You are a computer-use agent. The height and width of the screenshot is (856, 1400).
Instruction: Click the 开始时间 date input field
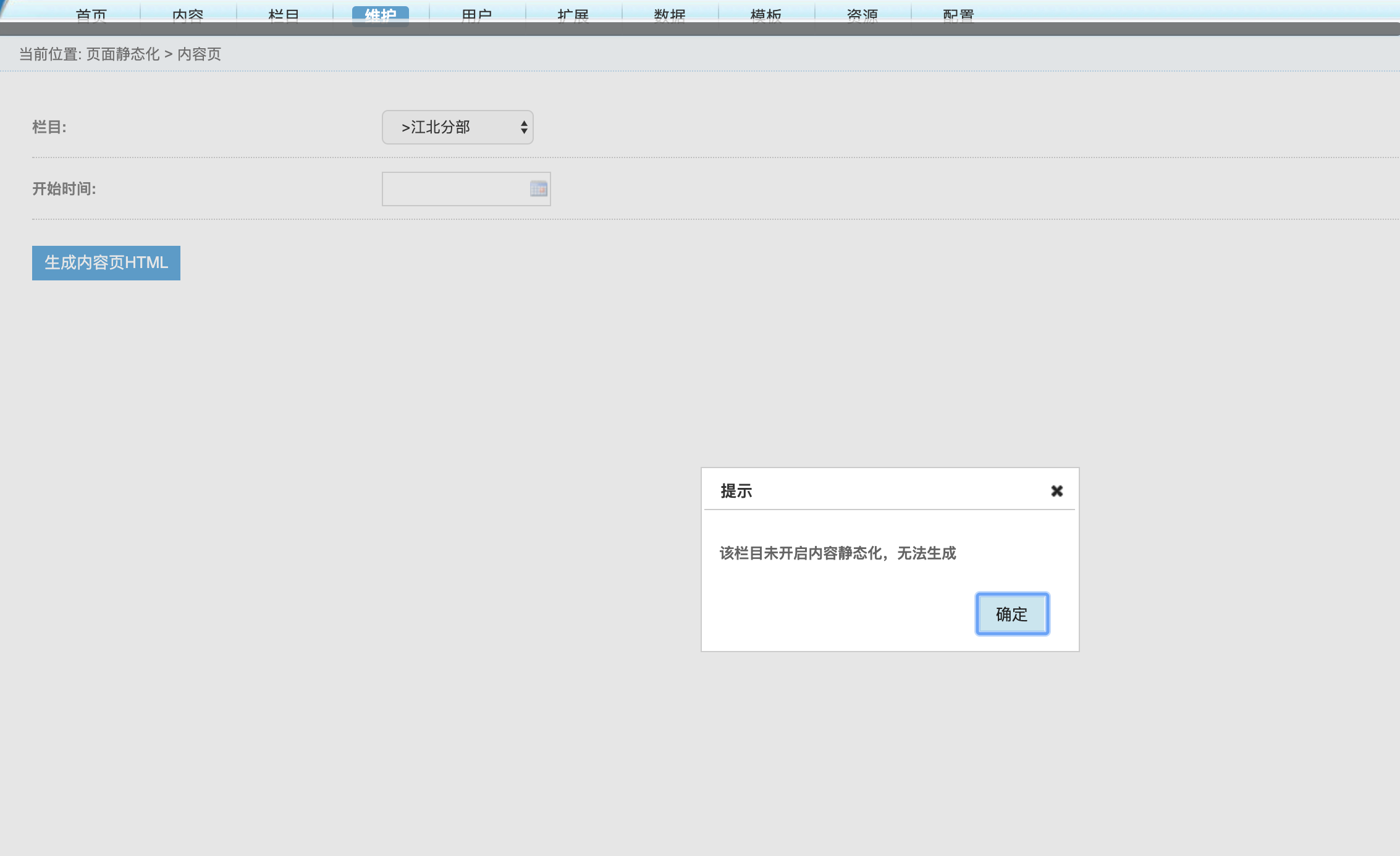point(455,189)
